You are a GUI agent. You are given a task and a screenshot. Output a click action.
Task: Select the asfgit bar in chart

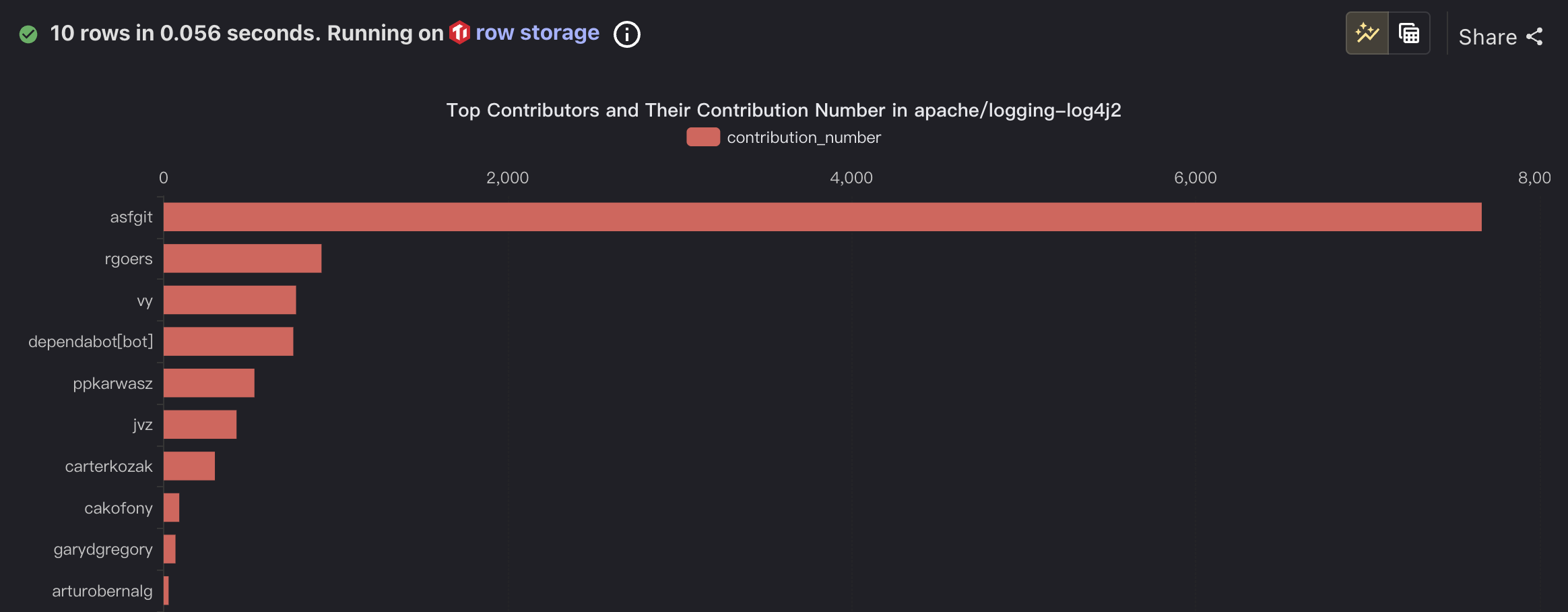click(822, 217)
